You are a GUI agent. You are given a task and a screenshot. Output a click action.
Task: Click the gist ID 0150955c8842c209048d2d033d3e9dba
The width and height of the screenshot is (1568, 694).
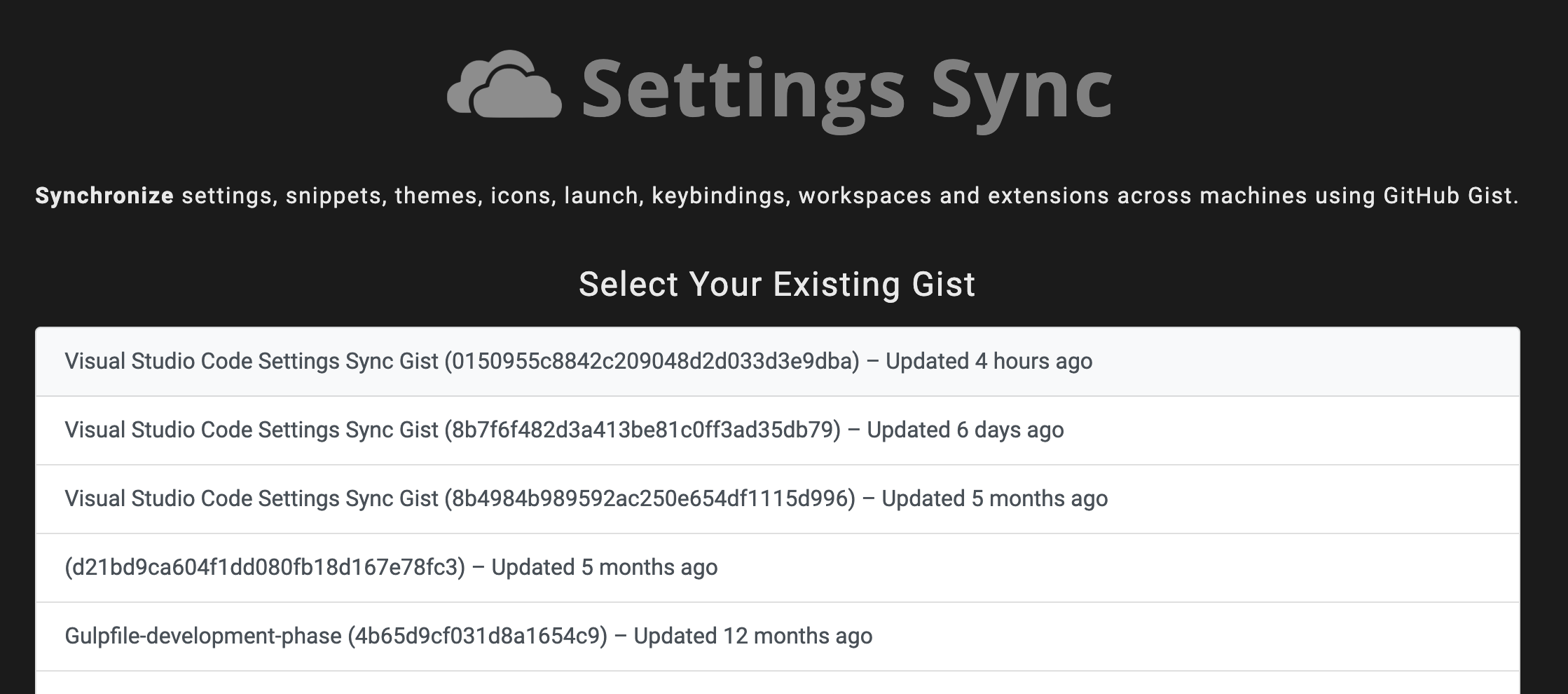pos(652,362)
